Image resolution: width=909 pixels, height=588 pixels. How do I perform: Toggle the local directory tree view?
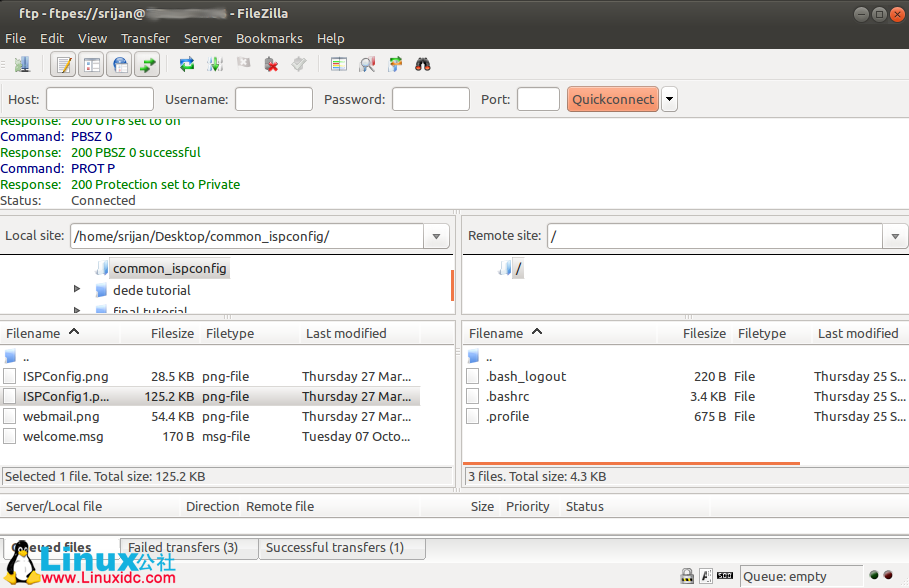(x=90, y=63)
